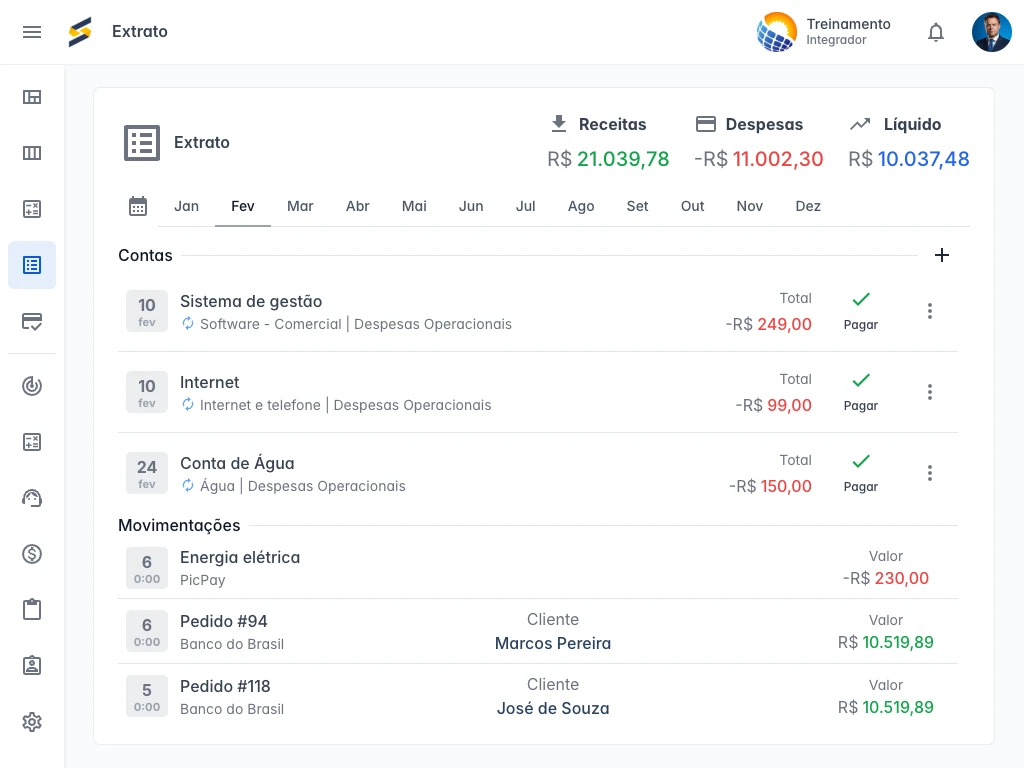The image size is (1024, 768).
Task: Mark Internet bill as paid
Action: pos(860,391)
